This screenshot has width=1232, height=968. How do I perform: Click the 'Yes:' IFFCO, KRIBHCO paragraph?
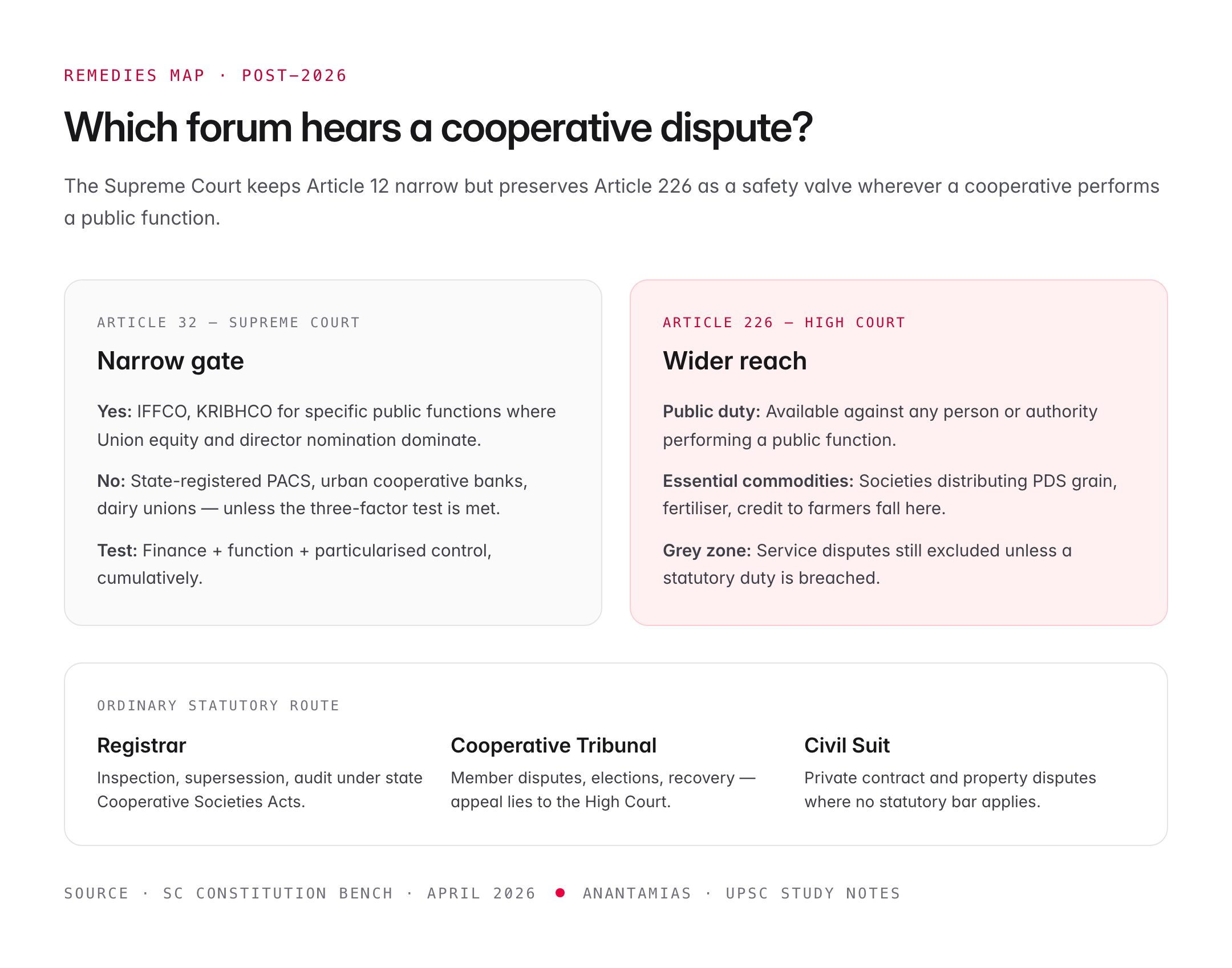tap(326, 425)
